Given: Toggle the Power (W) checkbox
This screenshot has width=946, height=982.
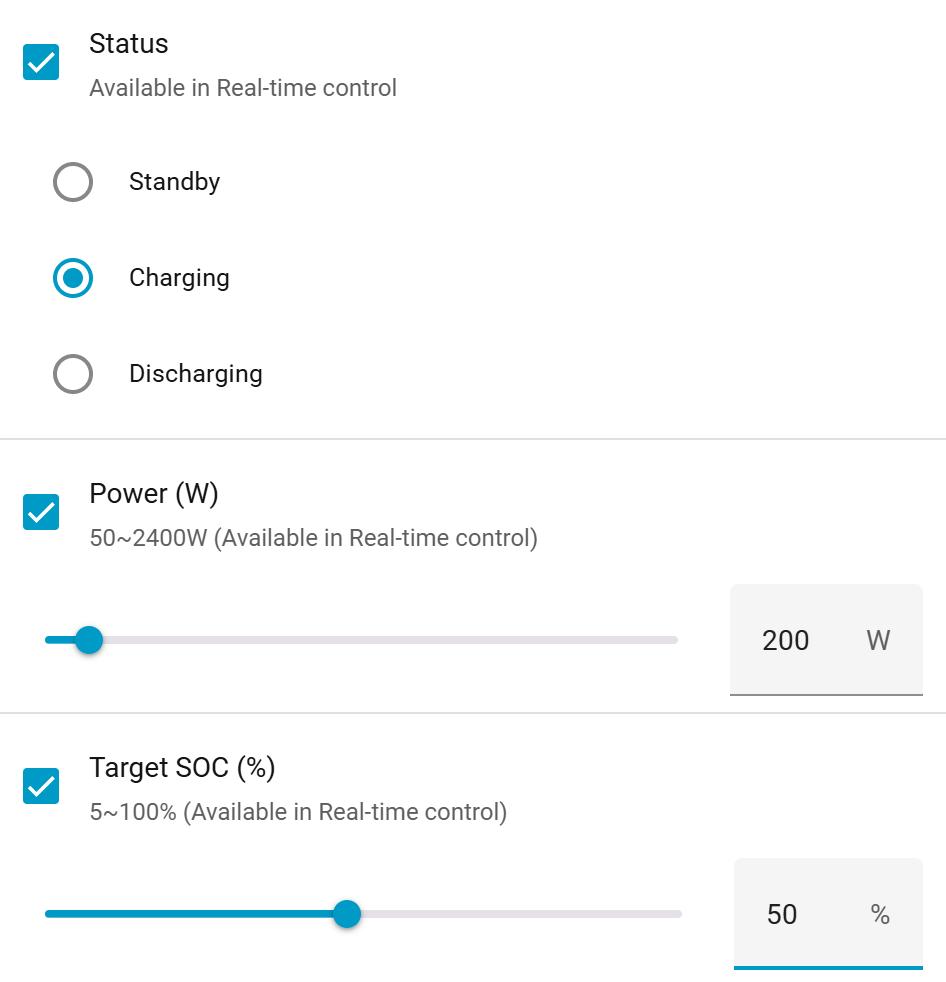Looking at the screenshot, I should (41, 512).
